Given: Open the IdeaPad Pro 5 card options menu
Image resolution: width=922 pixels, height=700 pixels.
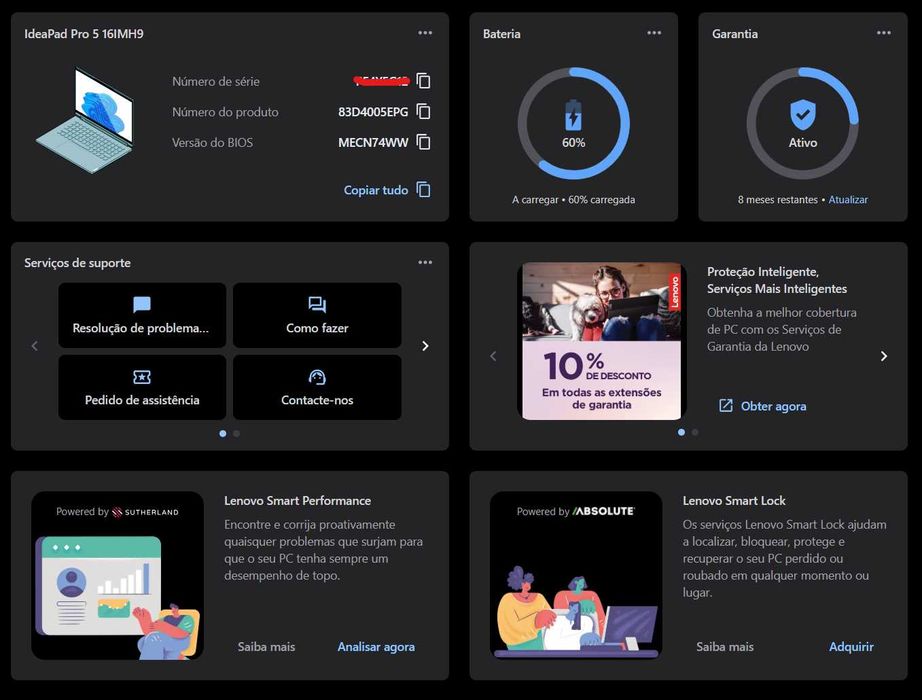Looking at the screenshot, I should tap(425, 33).
